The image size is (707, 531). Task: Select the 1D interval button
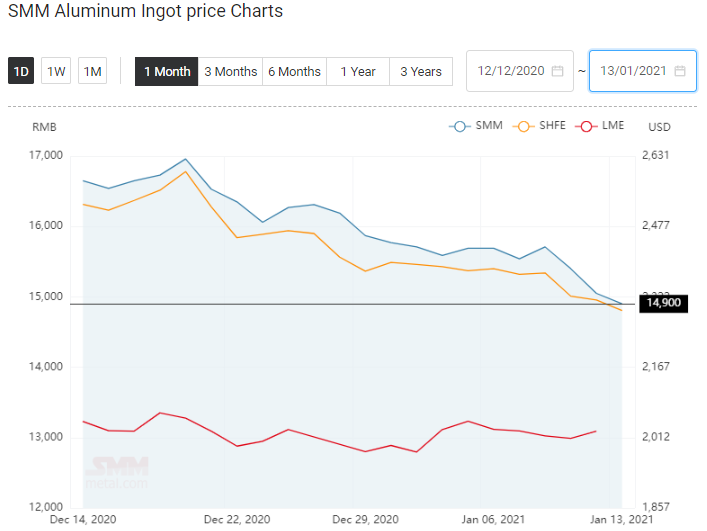coord(21,71)
